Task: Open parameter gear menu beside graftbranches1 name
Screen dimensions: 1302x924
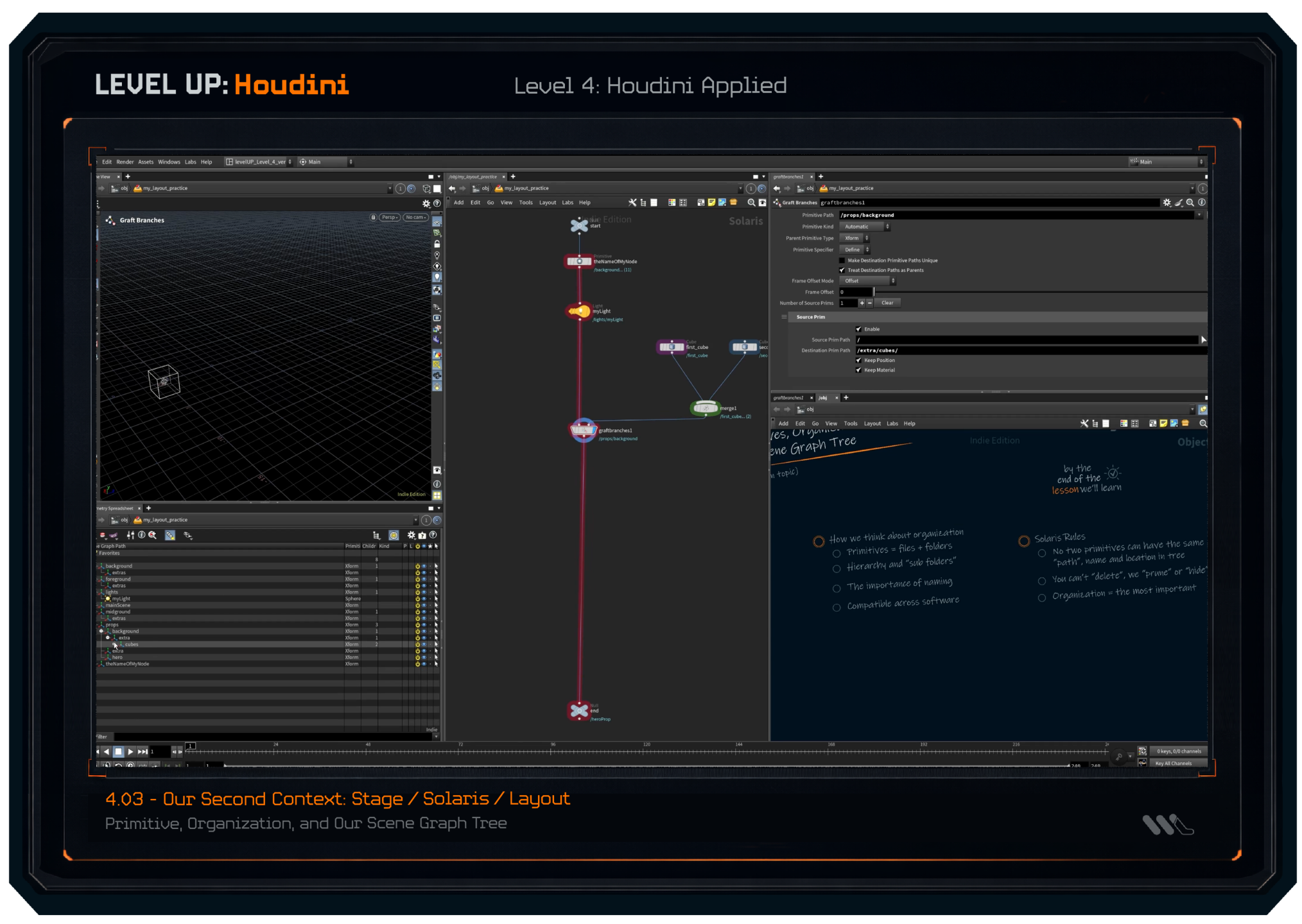Action: coord(1167,203)
